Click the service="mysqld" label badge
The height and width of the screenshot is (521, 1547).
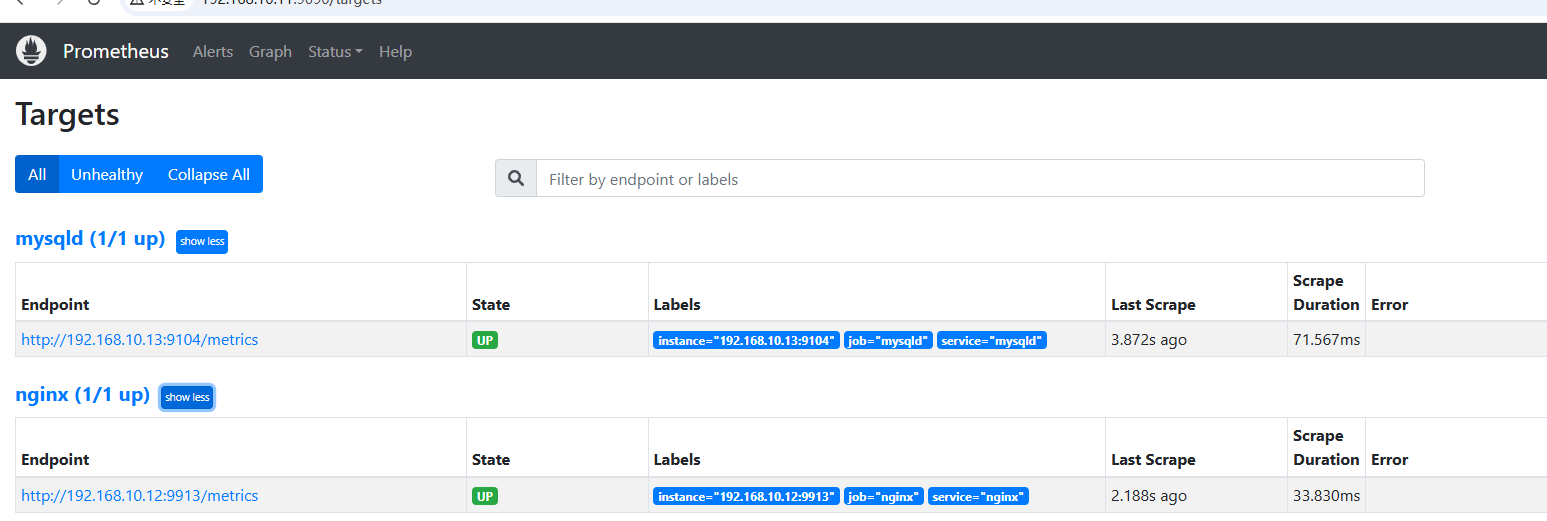coord(992,340)
